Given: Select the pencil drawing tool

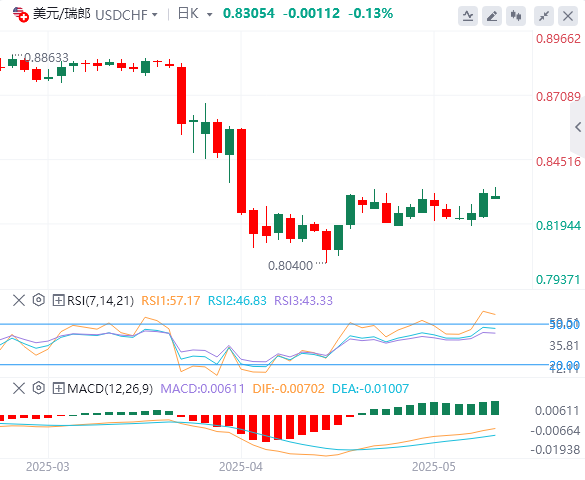Looking at the screenshot, I should click(492, 16).
